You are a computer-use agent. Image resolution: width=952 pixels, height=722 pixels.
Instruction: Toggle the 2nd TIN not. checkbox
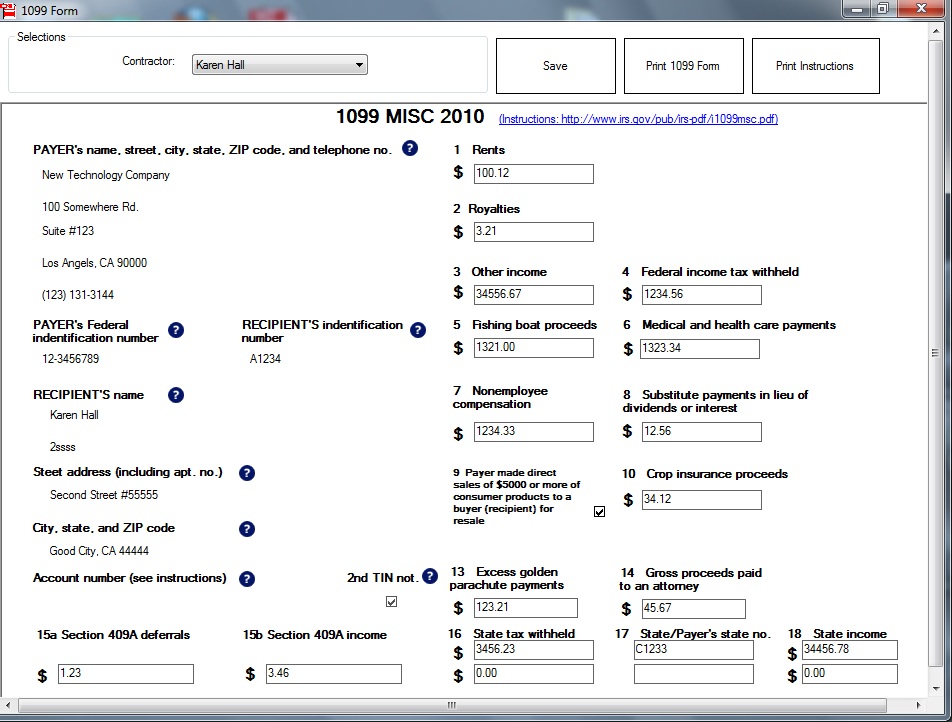pyautogui.click(x=391, y=601)
